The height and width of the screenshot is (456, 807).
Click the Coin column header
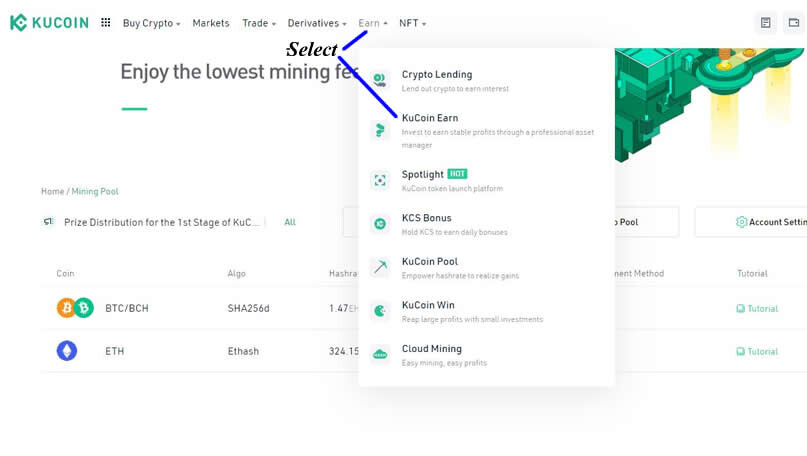(65, 273)
